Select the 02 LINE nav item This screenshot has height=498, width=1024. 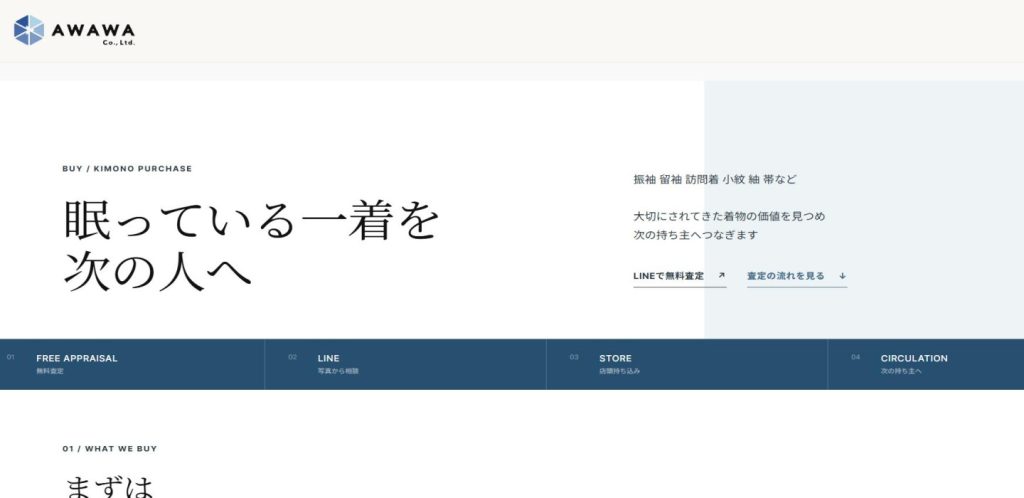pos(406,364)
